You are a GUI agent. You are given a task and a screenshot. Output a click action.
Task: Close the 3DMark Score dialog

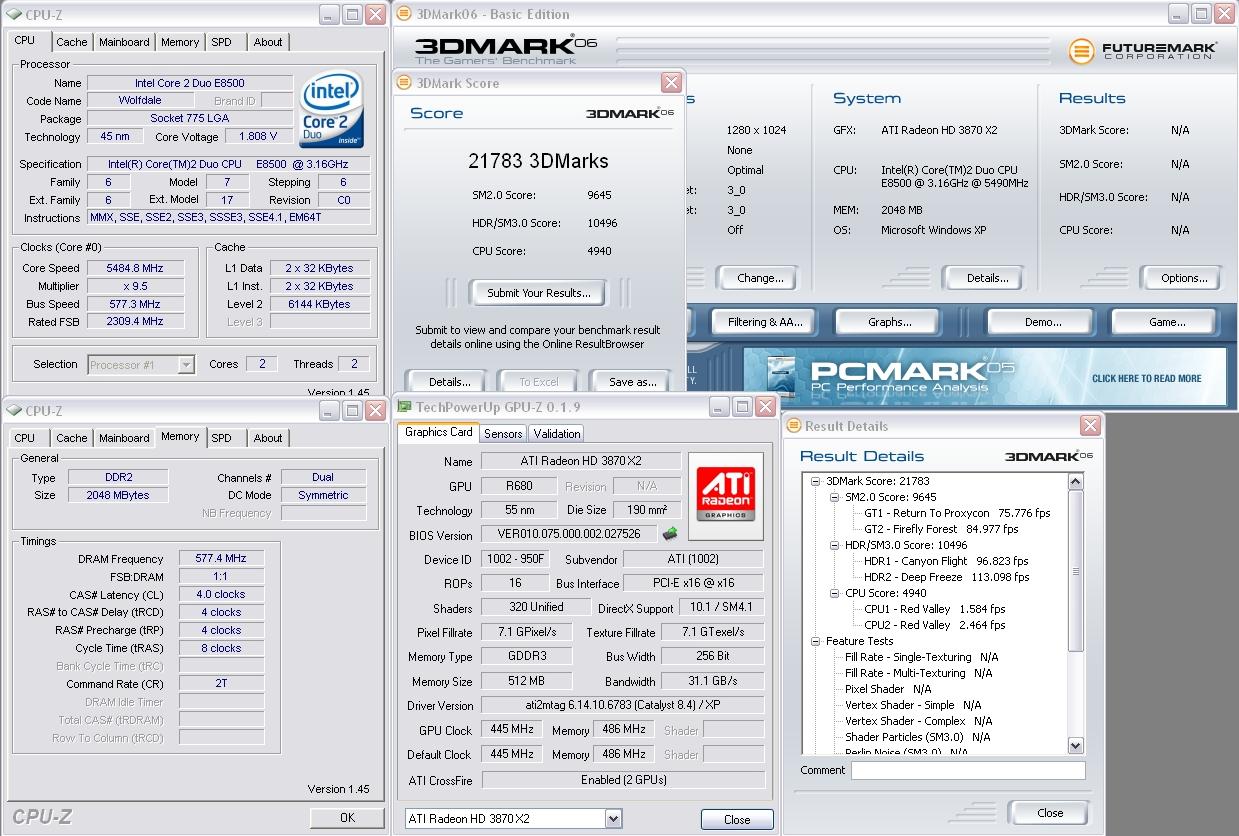tap(671, 83)
